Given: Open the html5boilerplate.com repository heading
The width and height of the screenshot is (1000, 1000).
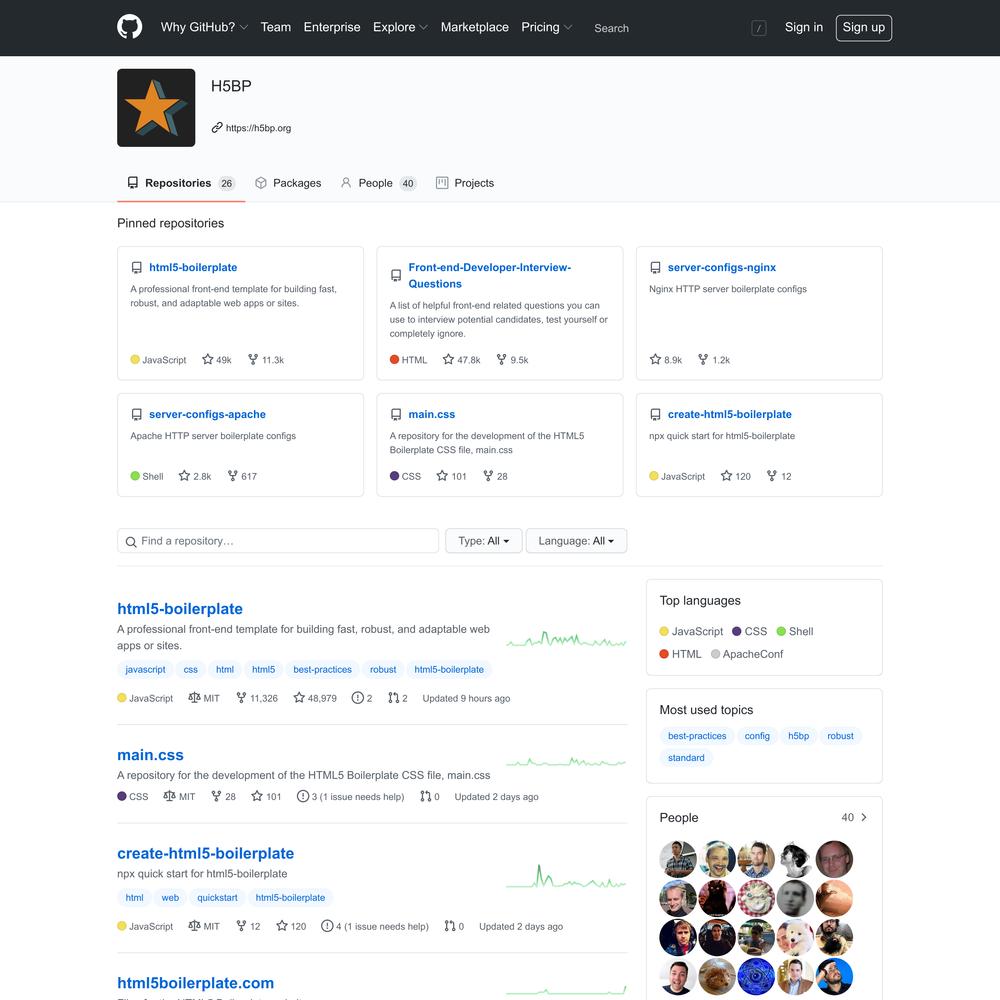Looking at the screenshot, I should point(195,983).
